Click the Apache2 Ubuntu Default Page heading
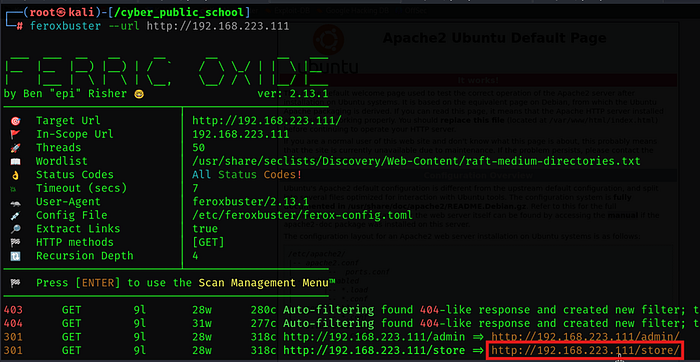This screenshot has width=700, height=362. [495, 38]
